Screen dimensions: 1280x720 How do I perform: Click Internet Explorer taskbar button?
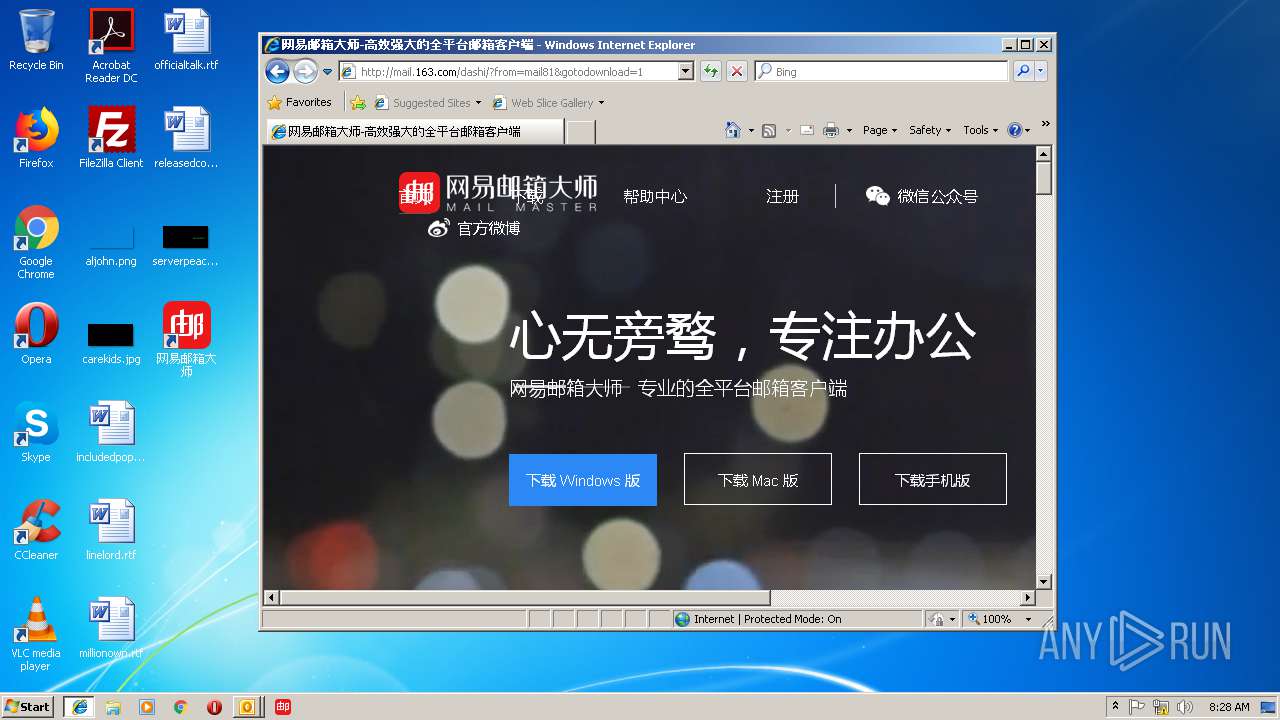pyautogui.click(x=80, y=706)
